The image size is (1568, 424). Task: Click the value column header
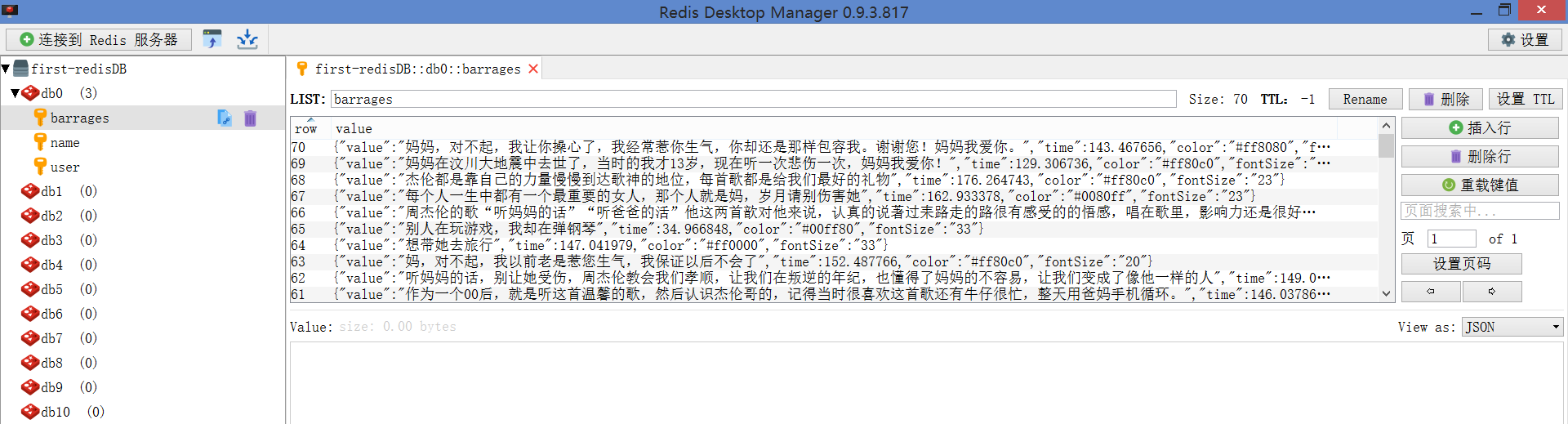pyautogui.click(x=834, y=128)
